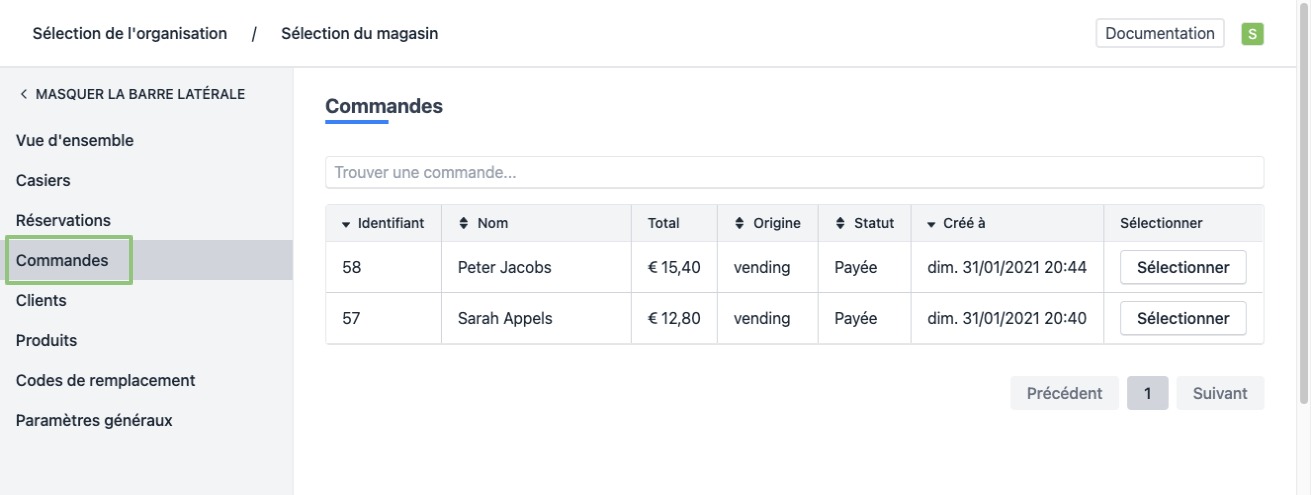
Task: Open Sélection du magasin breadcrumb
Action: (x=359, y=34)
